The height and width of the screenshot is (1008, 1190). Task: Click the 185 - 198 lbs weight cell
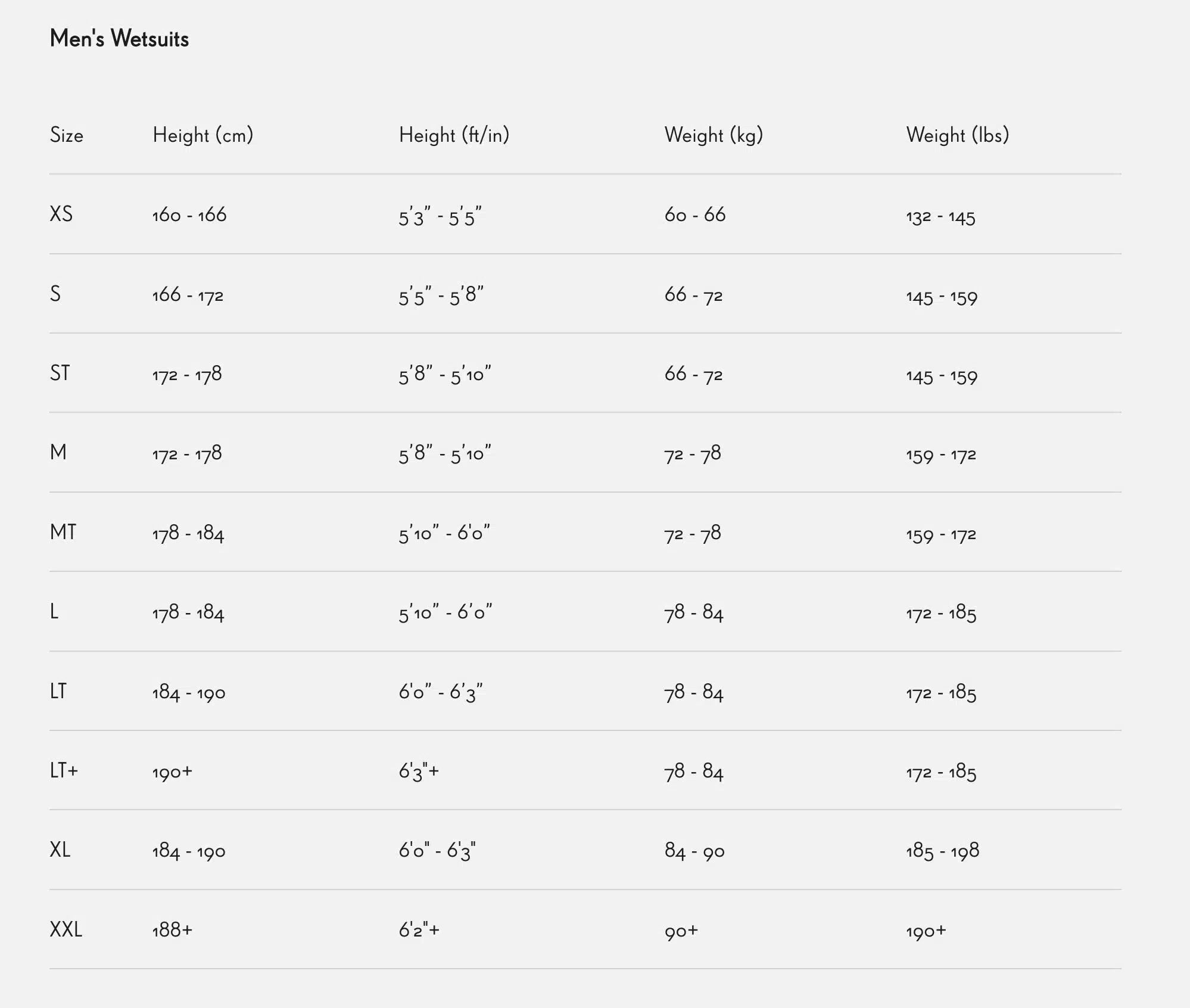pyautogui.click(x=942, y=851)
